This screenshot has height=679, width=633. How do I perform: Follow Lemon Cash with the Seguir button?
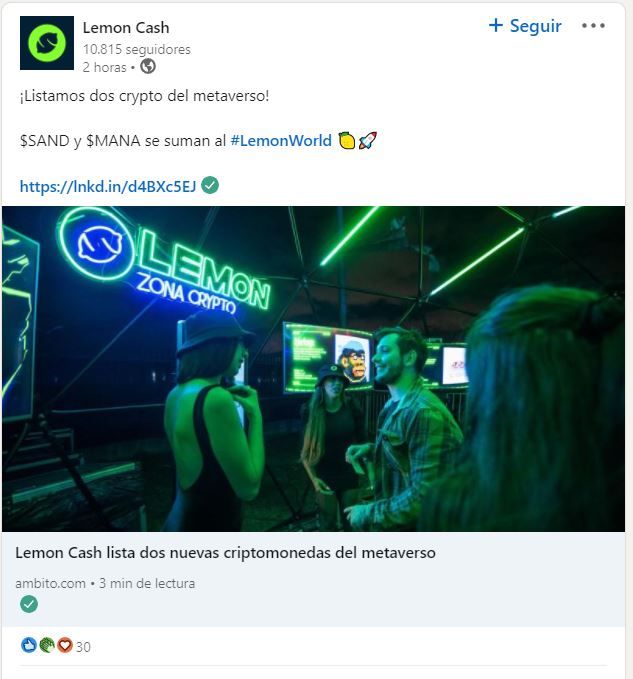525,26
